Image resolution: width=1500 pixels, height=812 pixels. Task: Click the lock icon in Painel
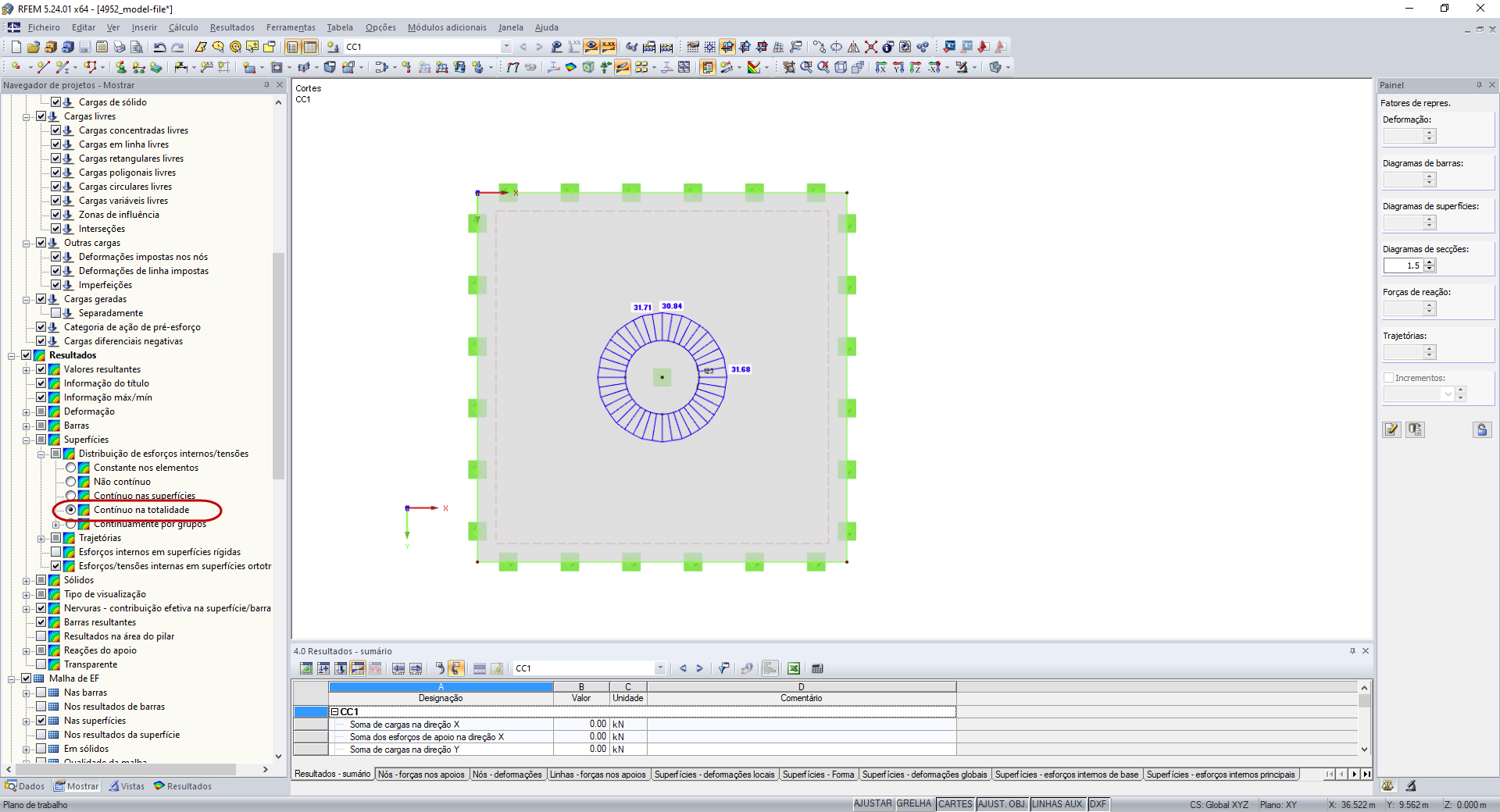pos(1482,429)
